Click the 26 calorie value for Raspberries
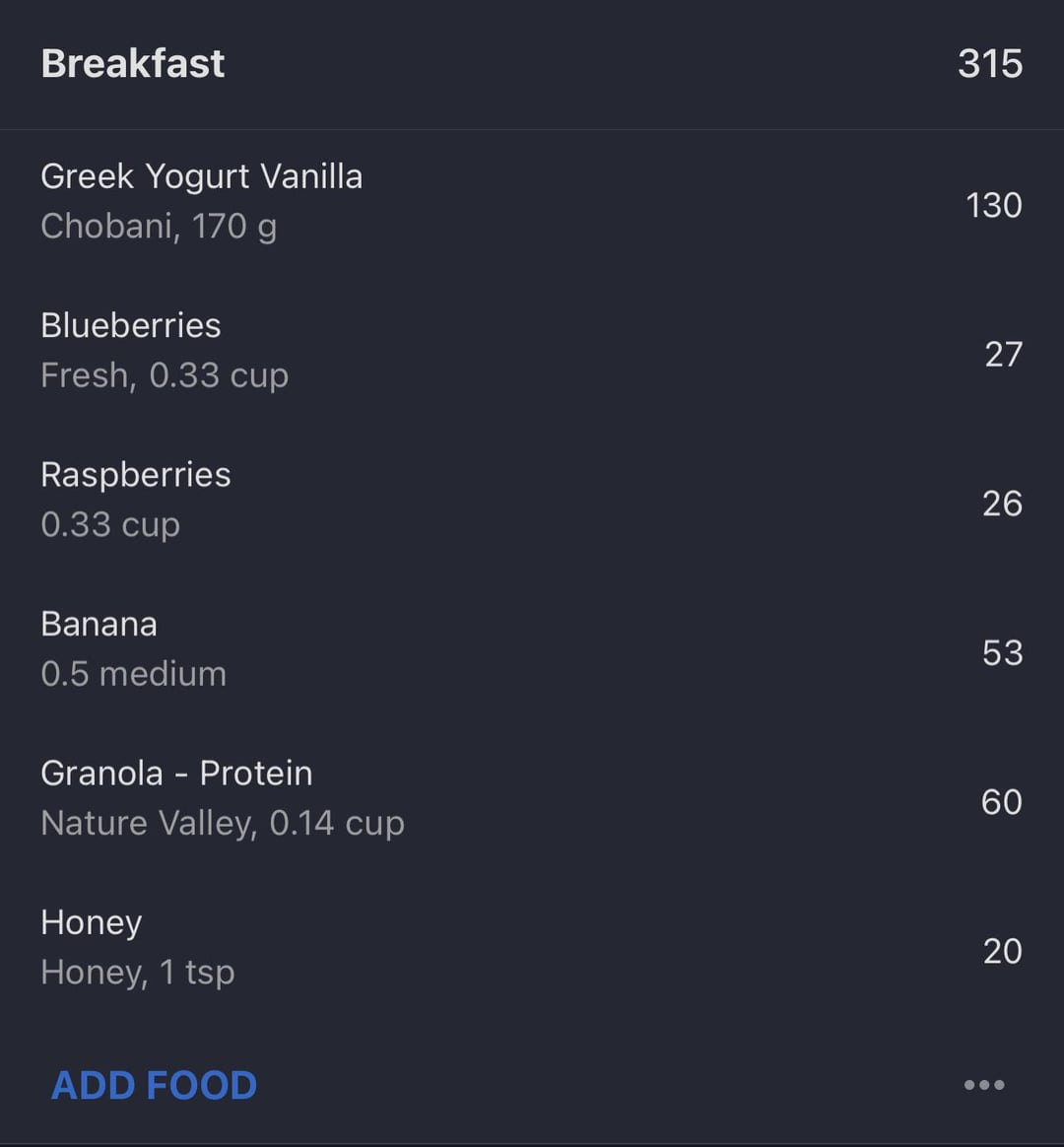The width and height of the screenshot is (1064, 1147). [1002, 504]
